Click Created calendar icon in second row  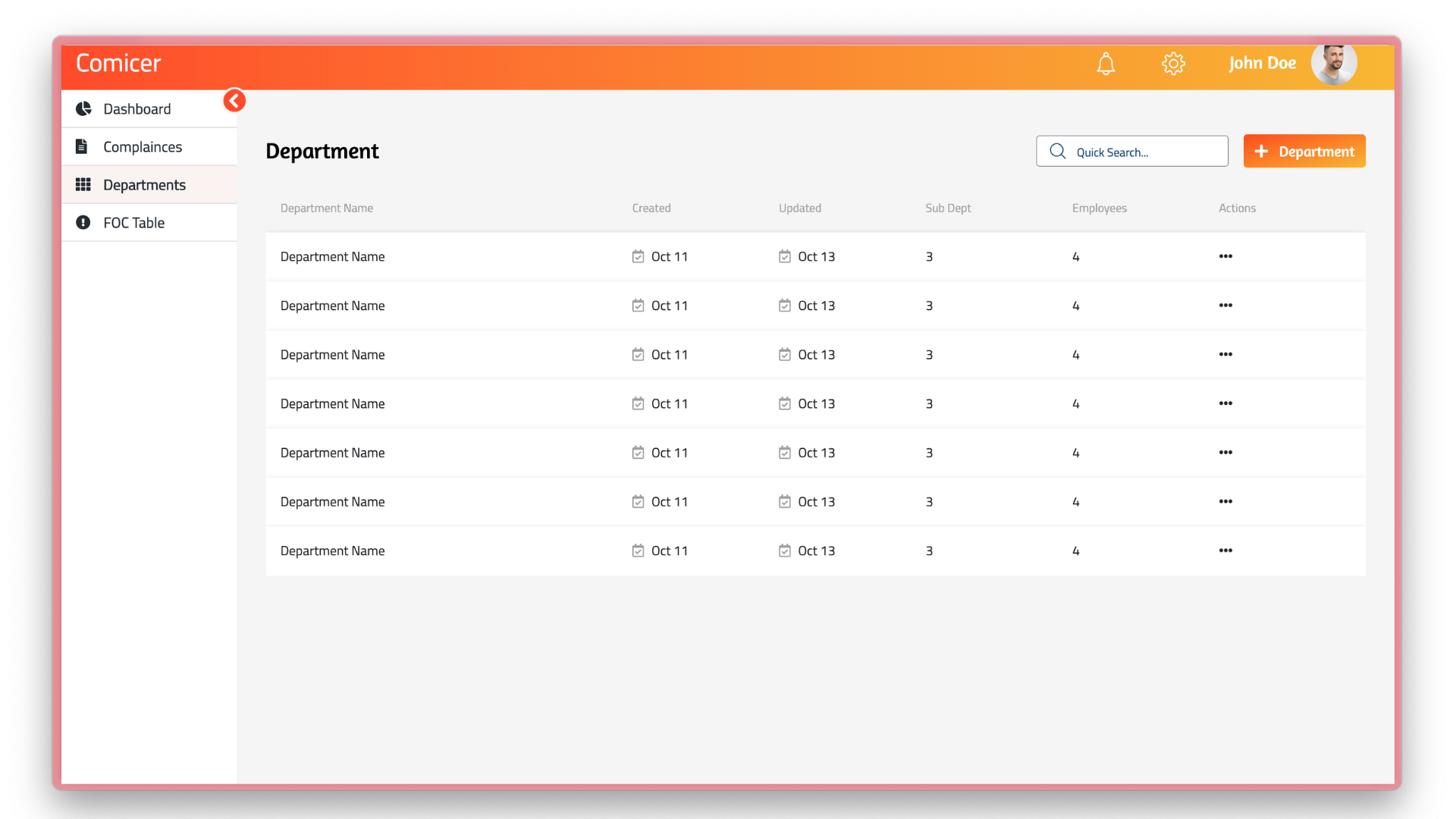638,306
